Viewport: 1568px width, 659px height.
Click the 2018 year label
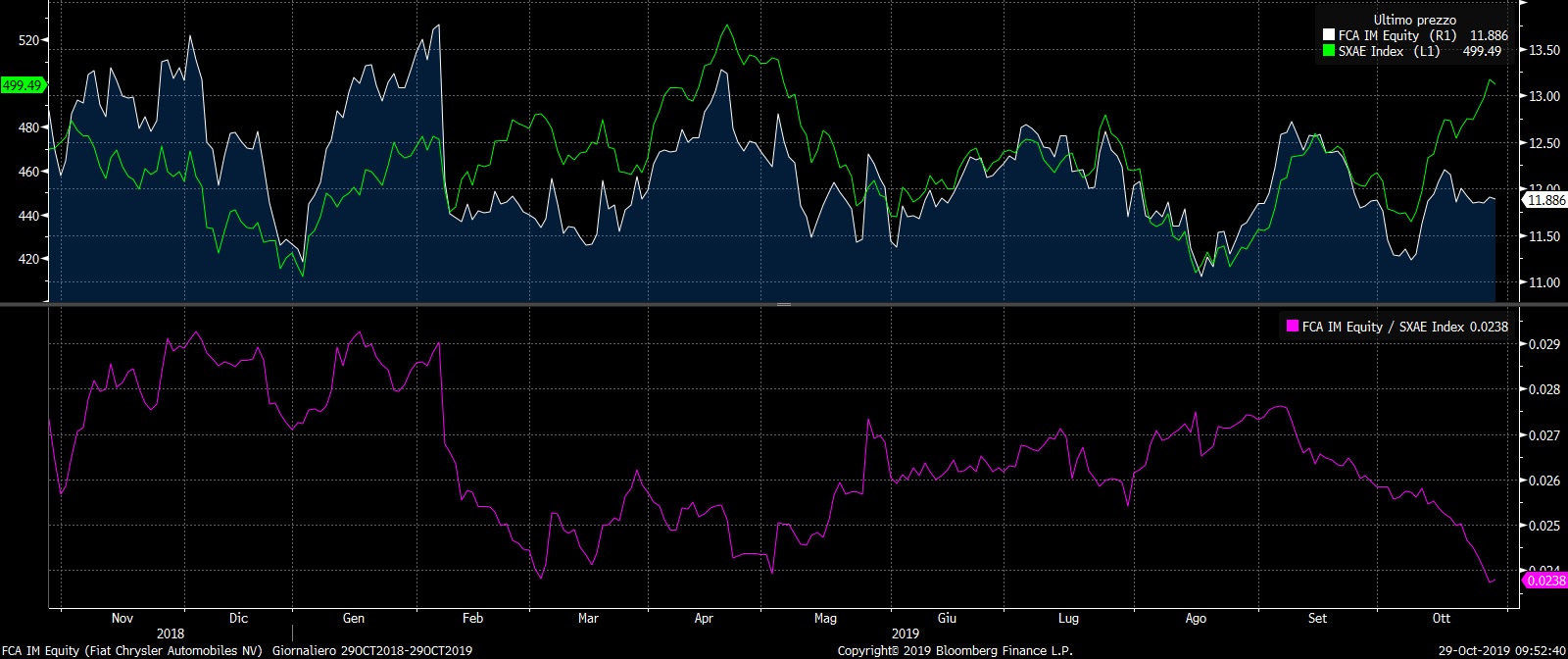pos(171,634)
